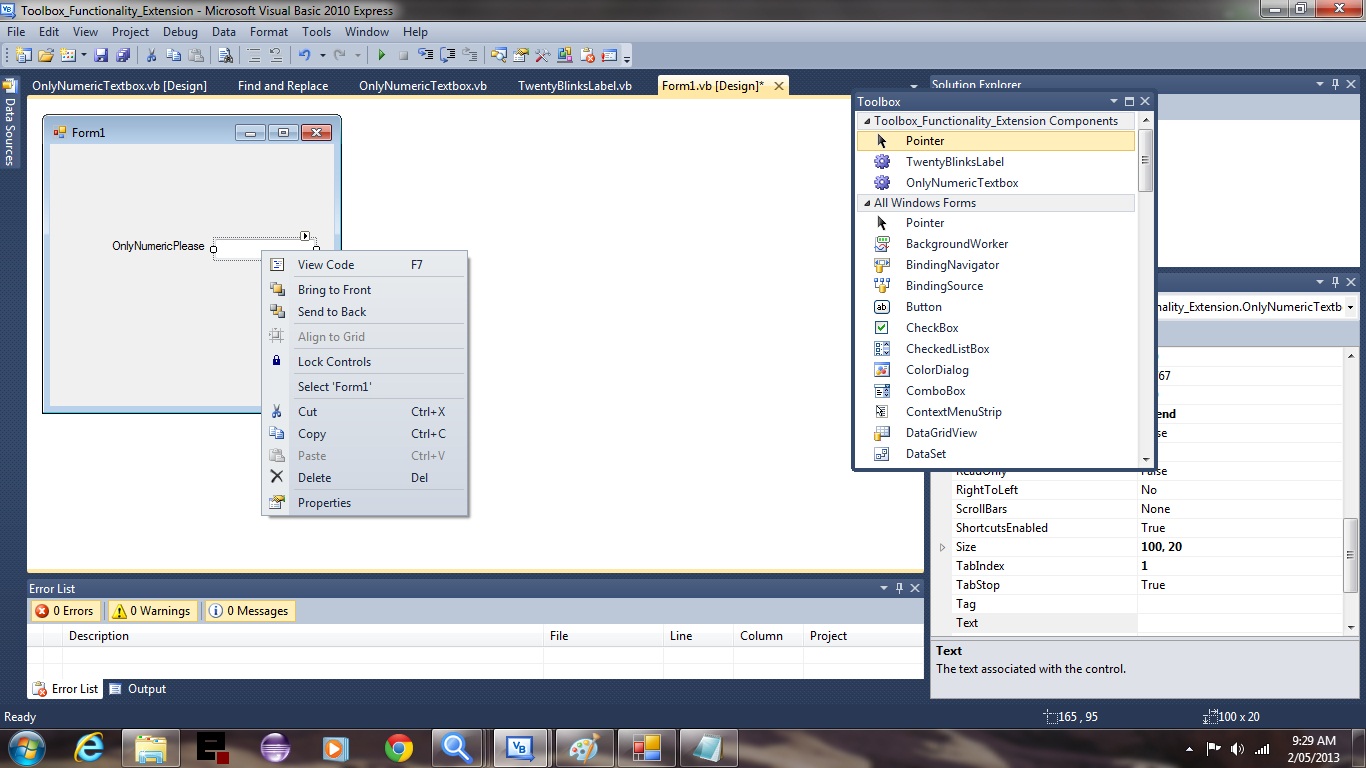
Task: Collapse the All Windows Forms section
Action: pos(866,202)
